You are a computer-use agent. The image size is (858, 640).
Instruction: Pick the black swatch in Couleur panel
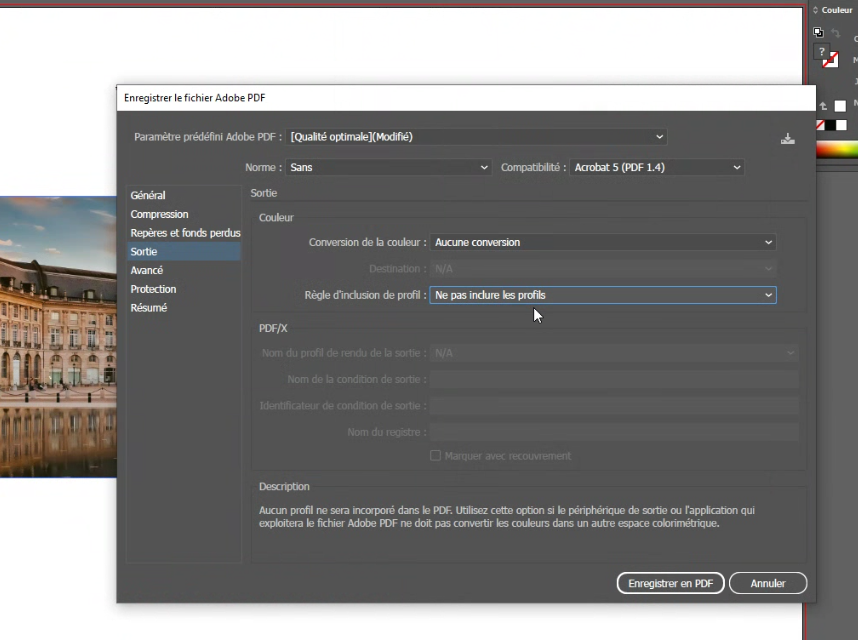830,125
